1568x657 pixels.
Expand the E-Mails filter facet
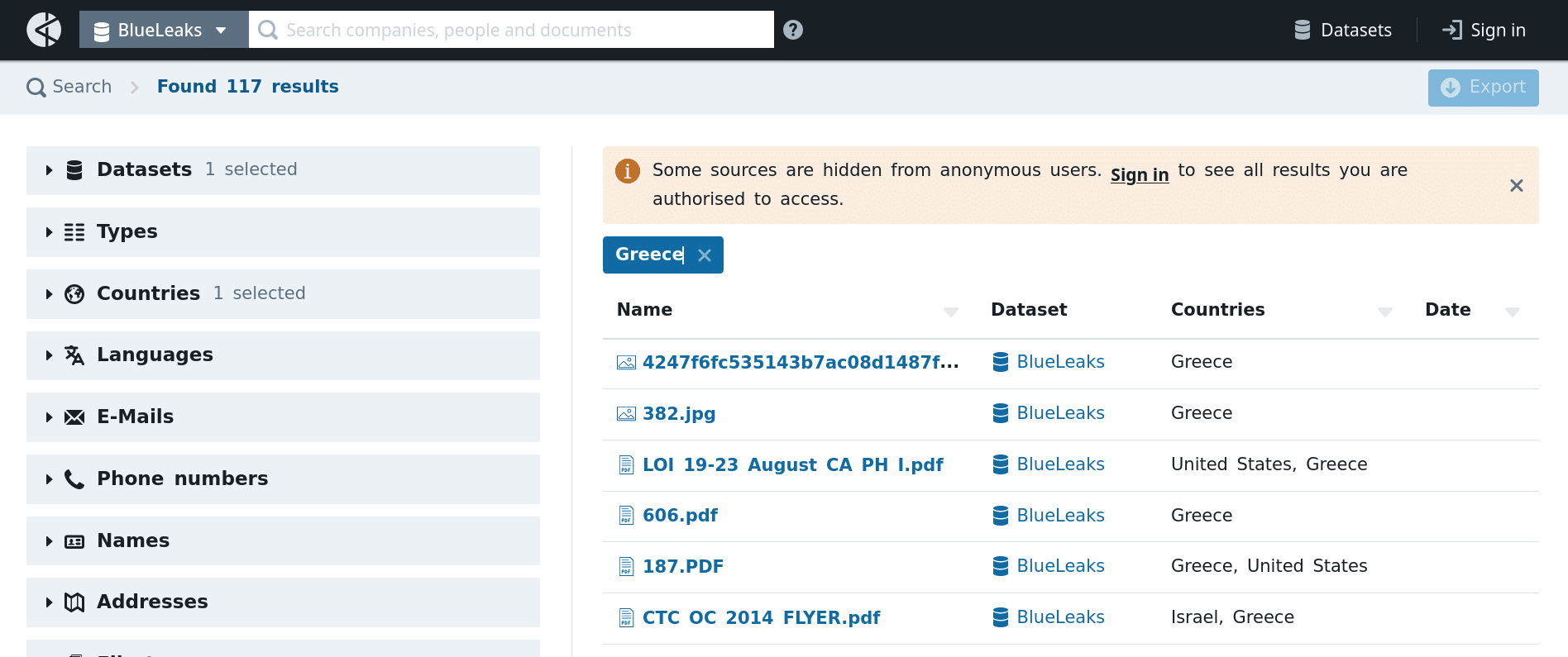click(x=283, y=417)
